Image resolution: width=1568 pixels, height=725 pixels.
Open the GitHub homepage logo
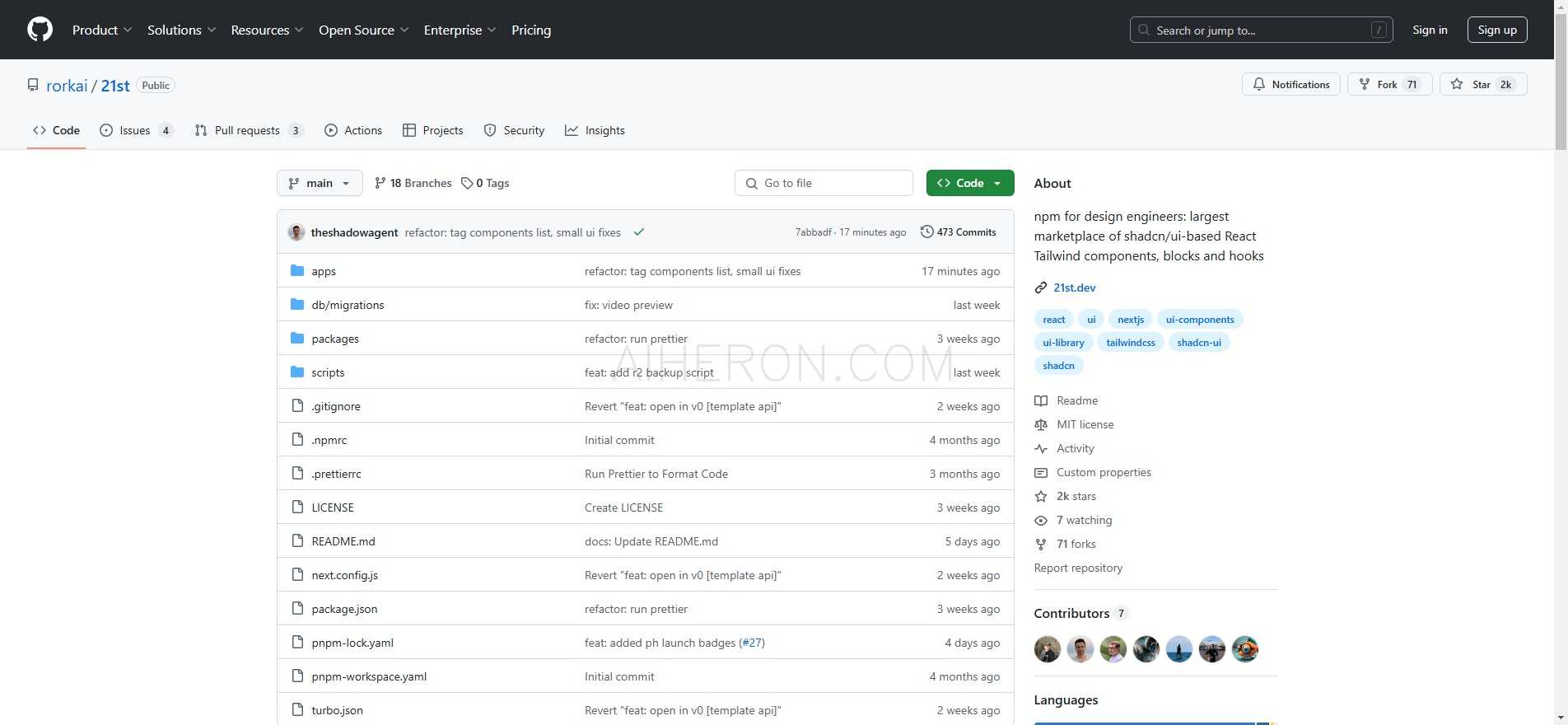40,30
